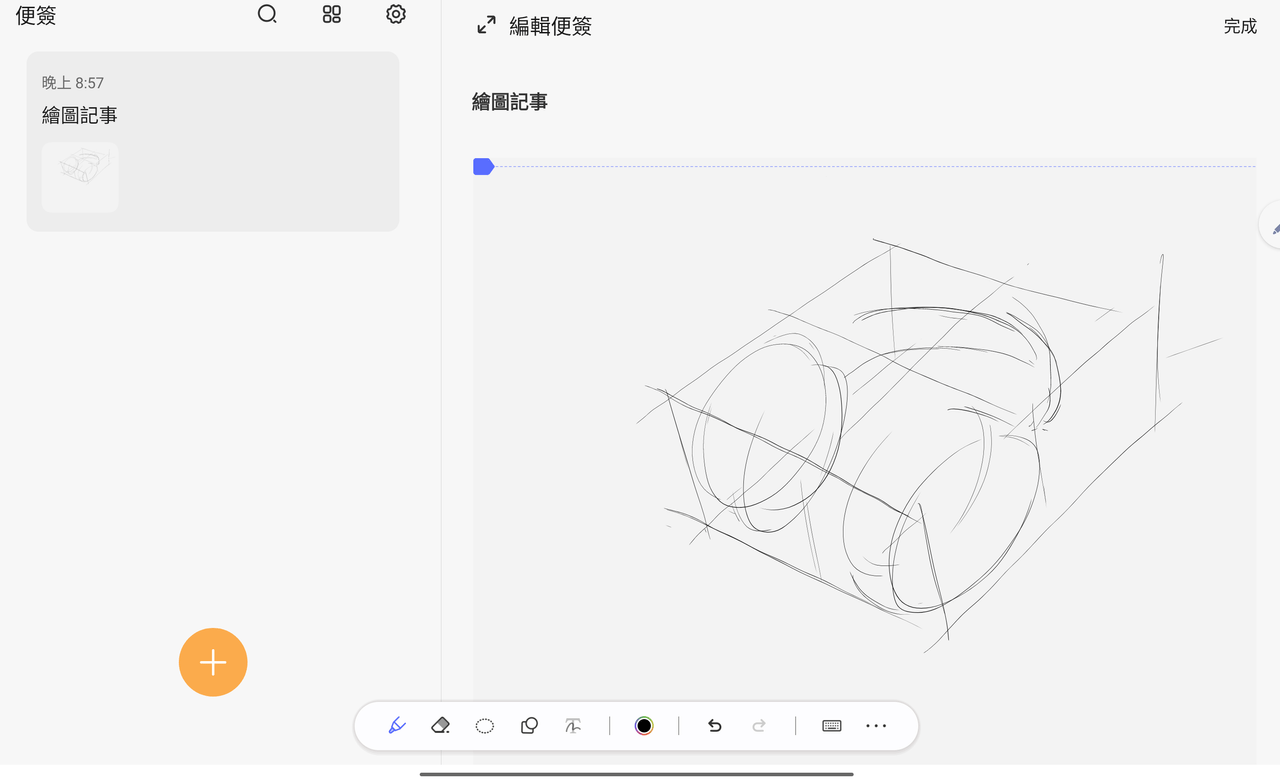Switch to keyboard input

tap(831, 726)
